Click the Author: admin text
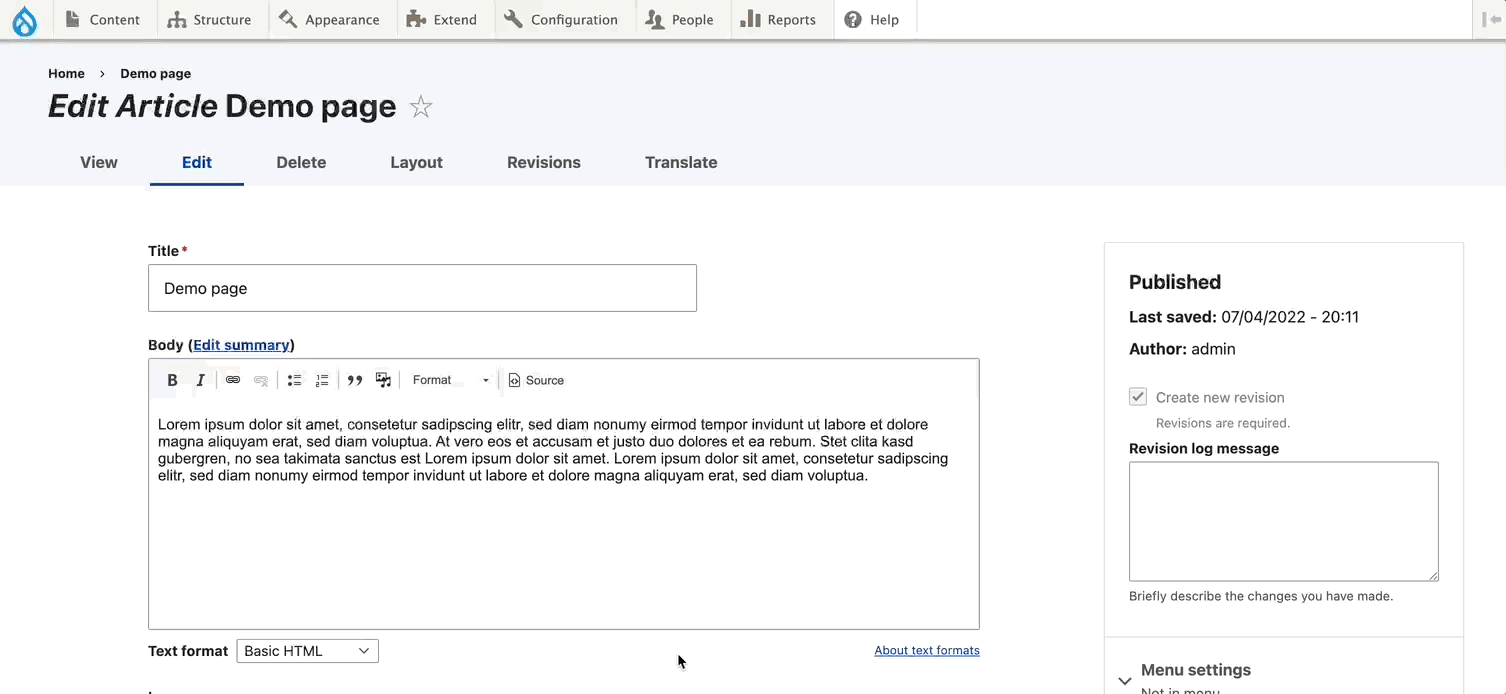The image size is (1506, 694). pos(1182,349)
